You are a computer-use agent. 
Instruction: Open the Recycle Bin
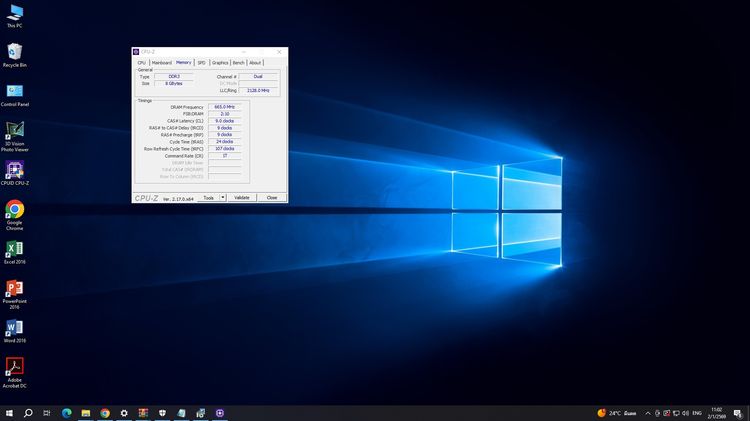click(x=15, y=51)
